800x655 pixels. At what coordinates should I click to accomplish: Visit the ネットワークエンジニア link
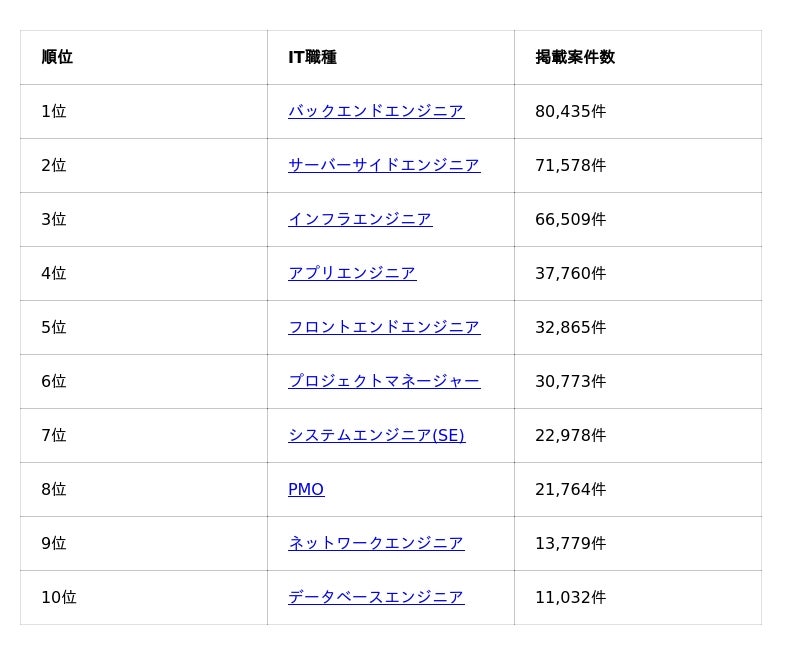click(375, 543)
